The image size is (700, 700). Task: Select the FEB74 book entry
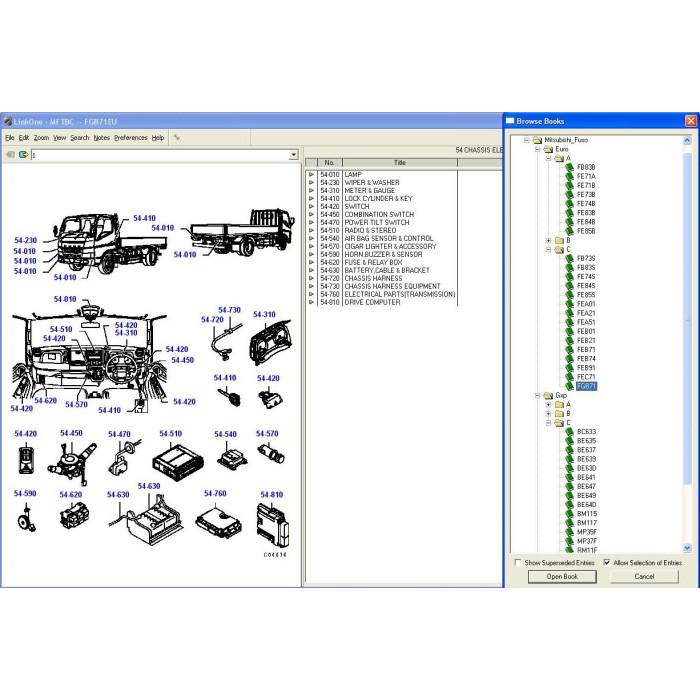[586, 358]
